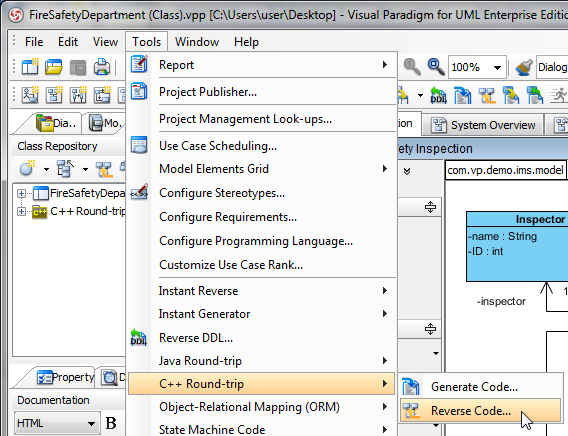Open the Dialog font dropdown
This screenshot has width=568, height=436.
point(552,67)
